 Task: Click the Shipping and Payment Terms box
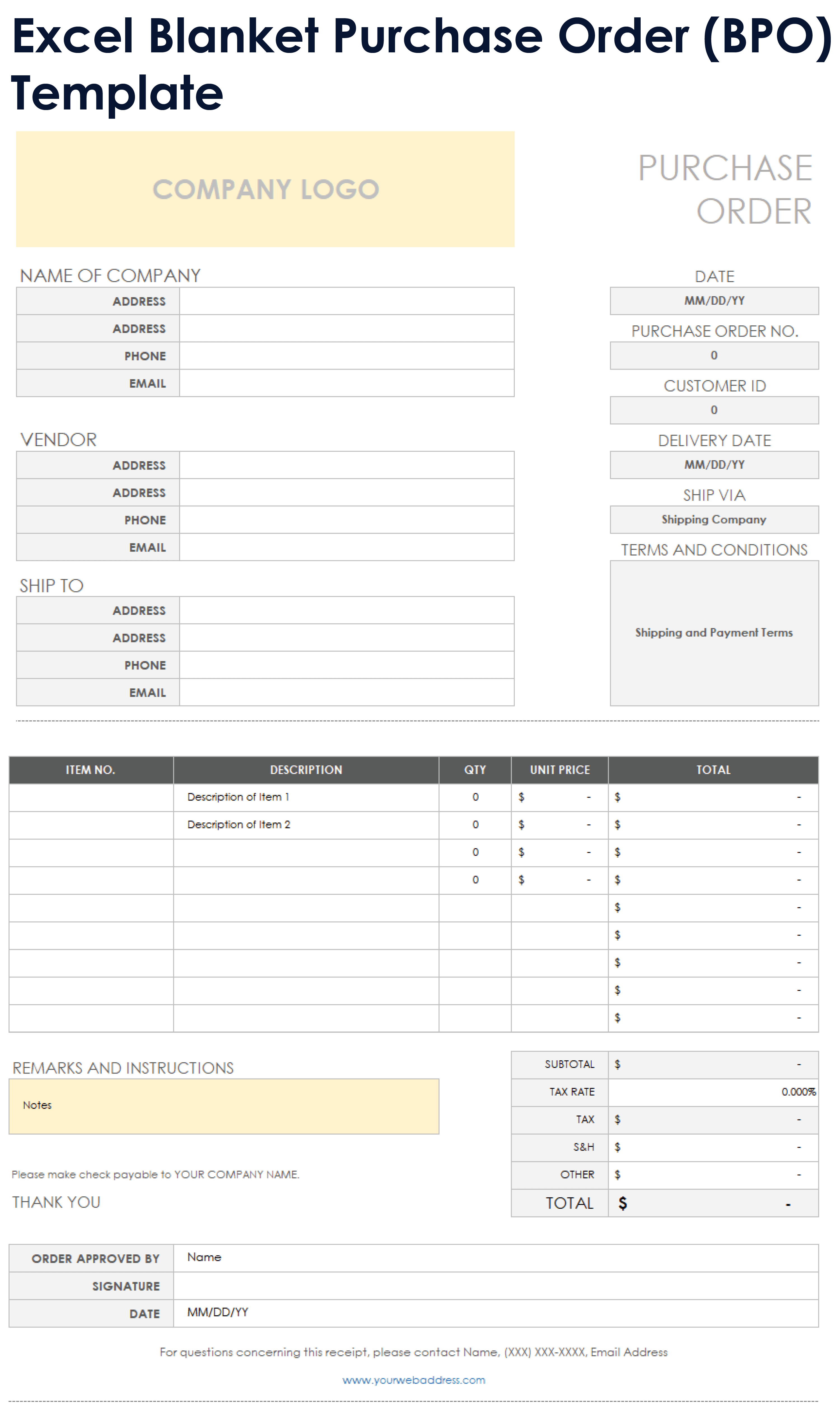(714, 633)
